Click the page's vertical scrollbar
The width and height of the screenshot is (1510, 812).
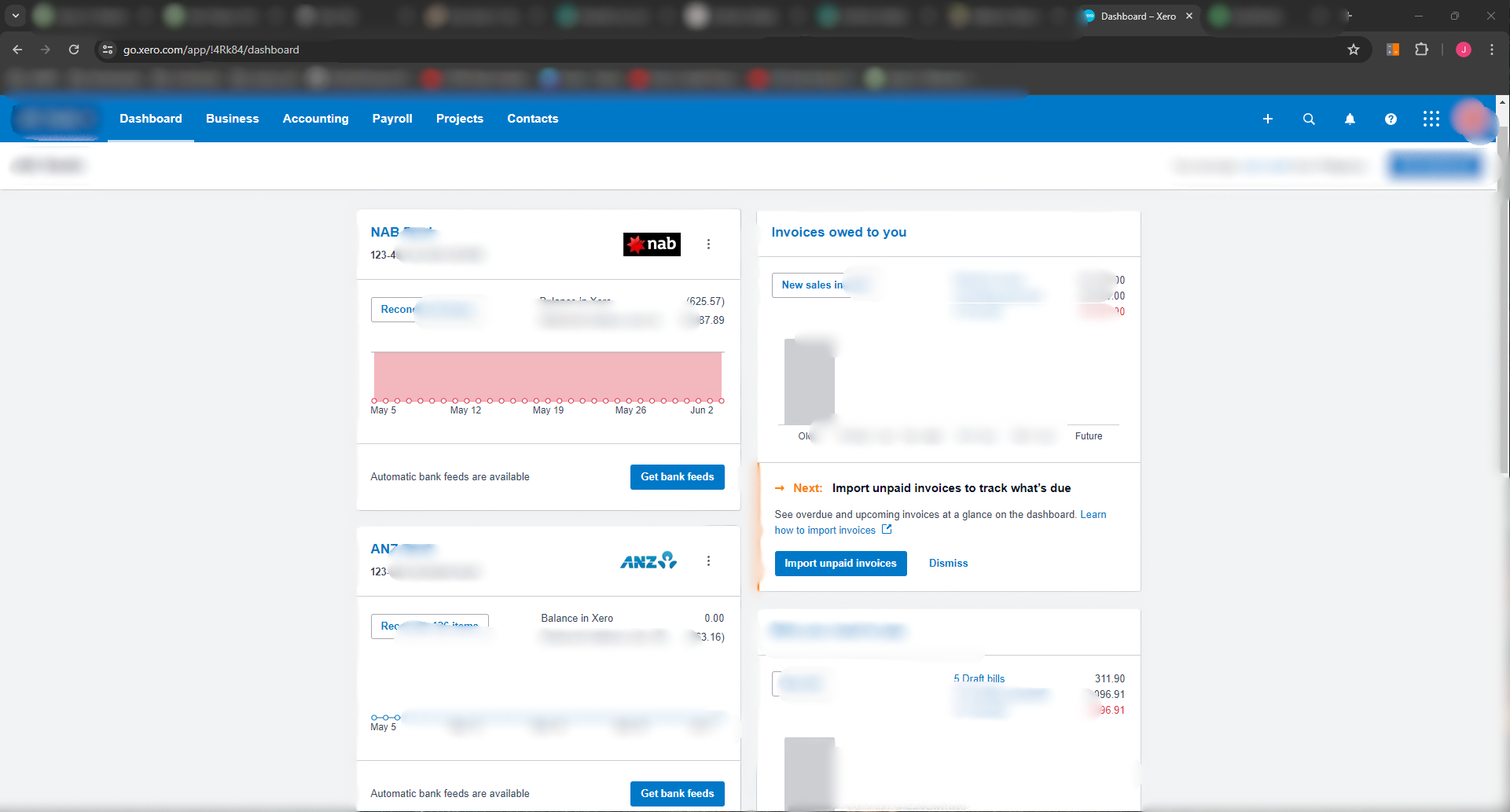[x=1503, y=299]
